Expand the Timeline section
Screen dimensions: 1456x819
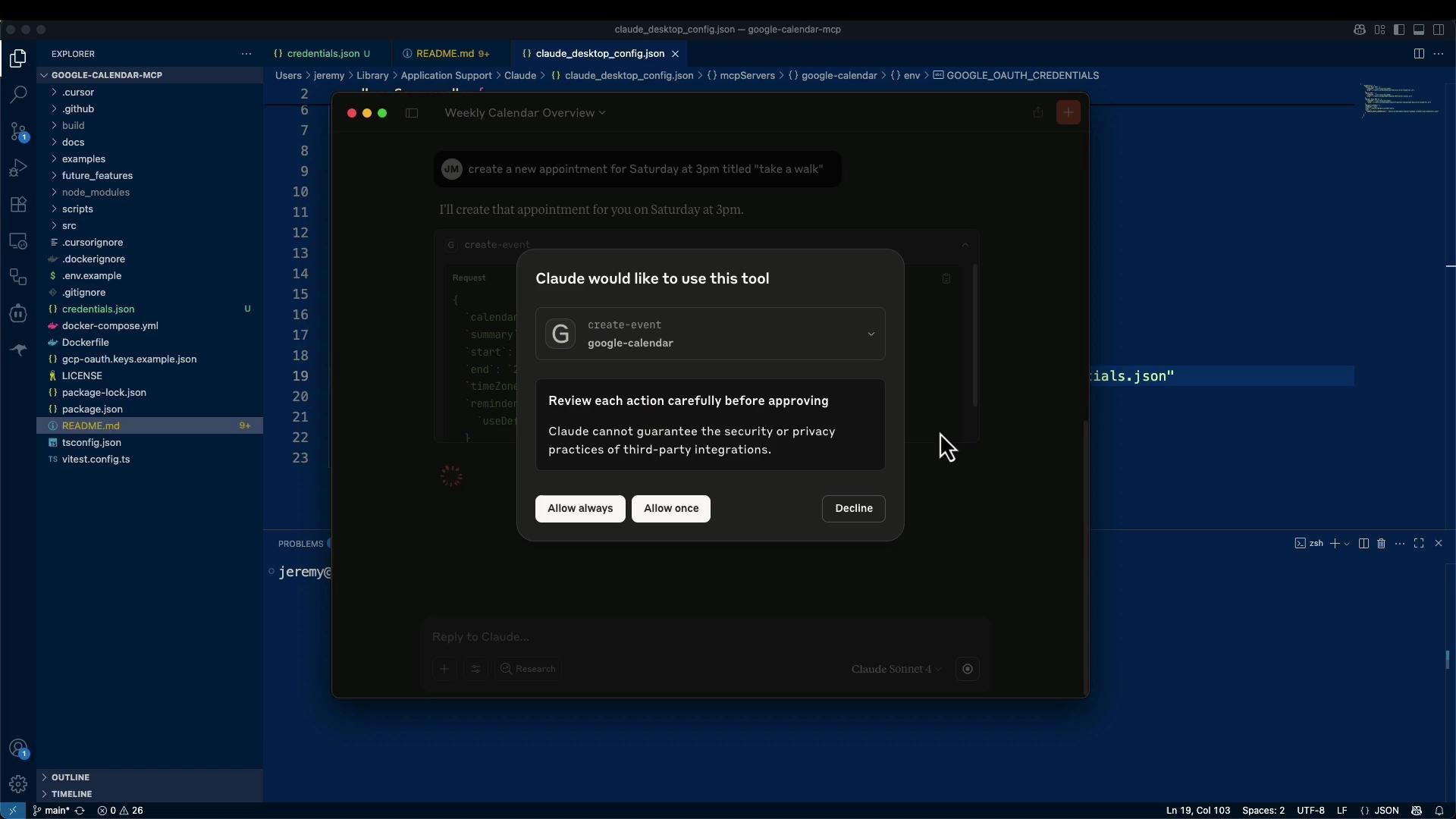[149, 794]
